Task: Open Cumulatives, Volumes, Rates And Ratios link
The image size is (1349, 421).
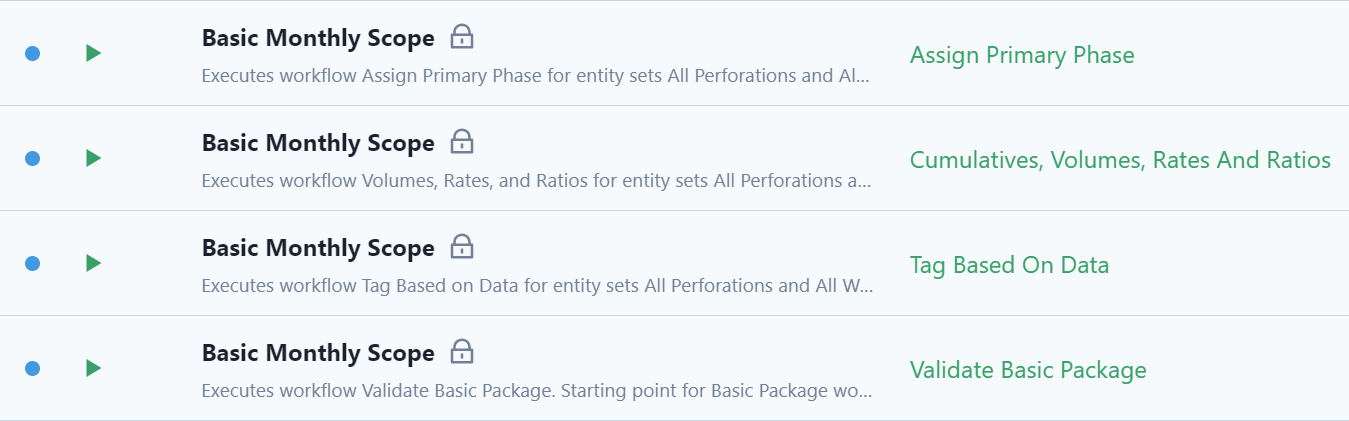Action: point(1120,160)
